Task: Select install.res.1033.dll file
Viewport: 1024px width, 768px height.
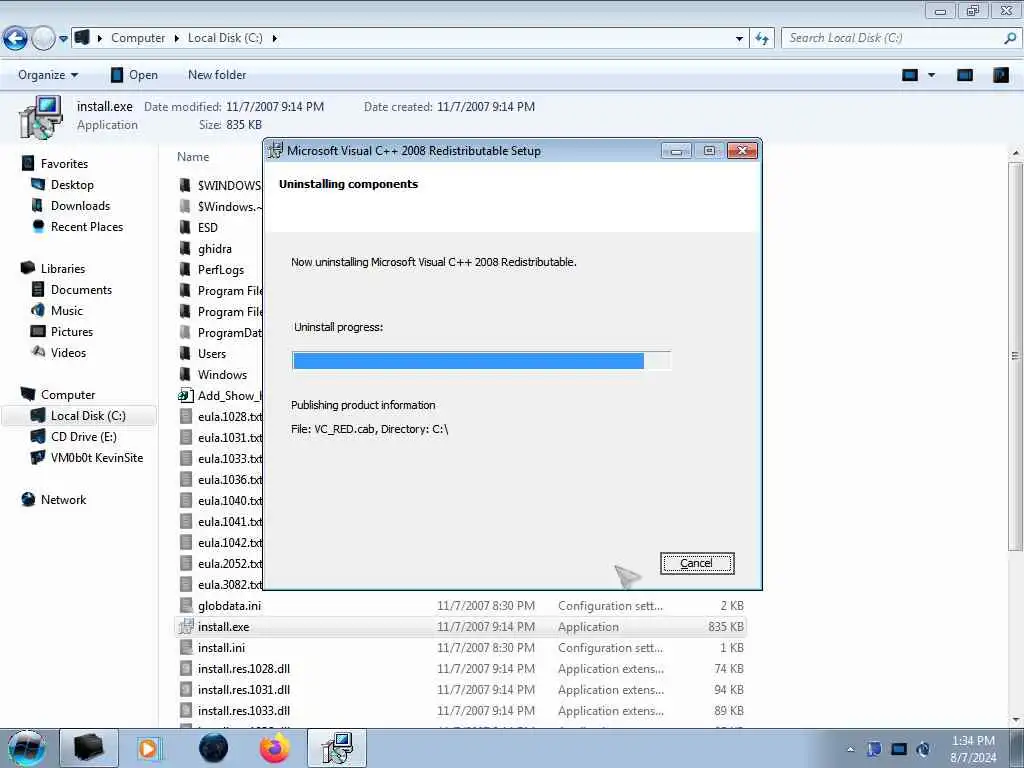Action: coord(244,711)
